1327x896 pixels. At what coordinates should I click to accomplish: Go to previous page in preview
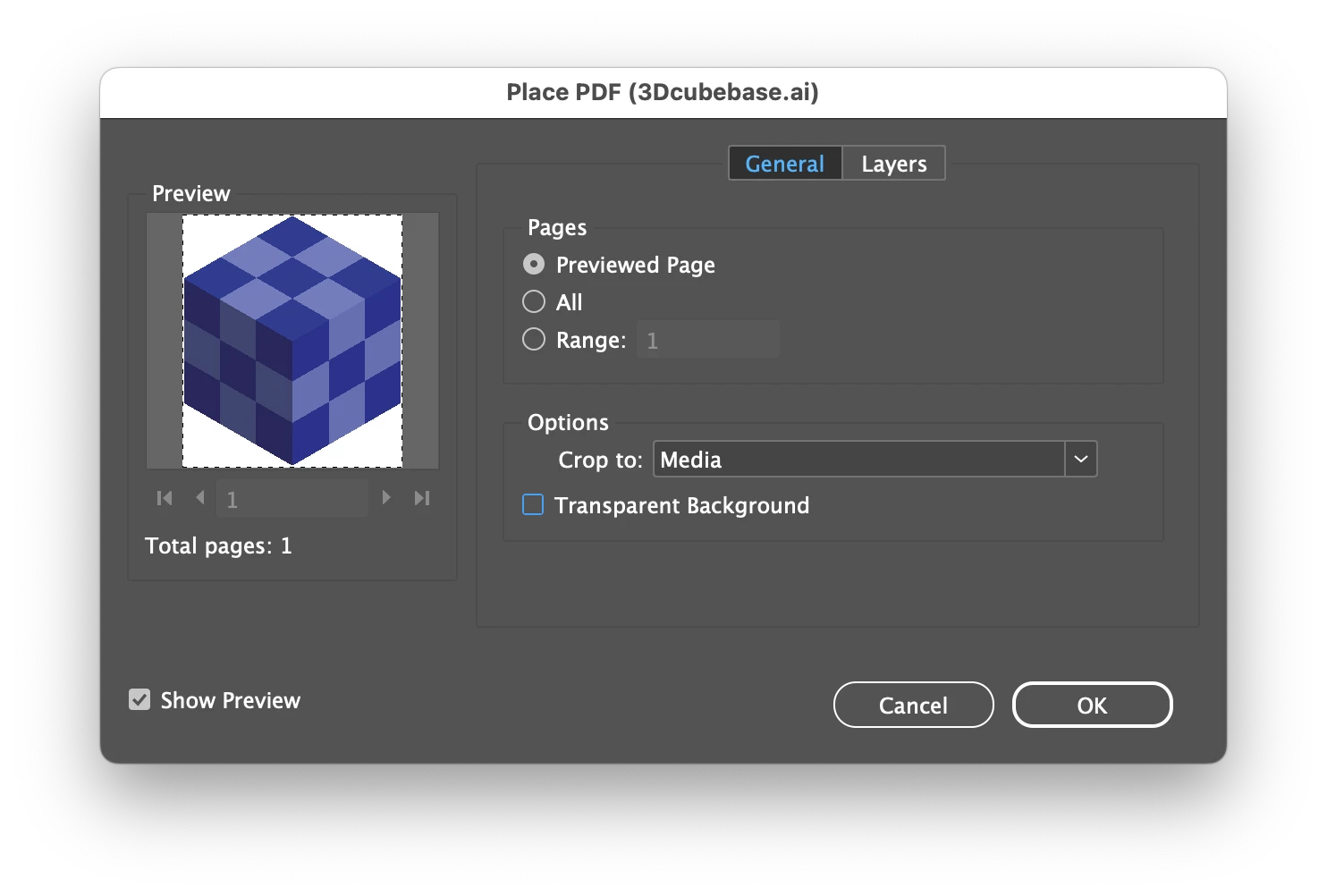[200, 497]
